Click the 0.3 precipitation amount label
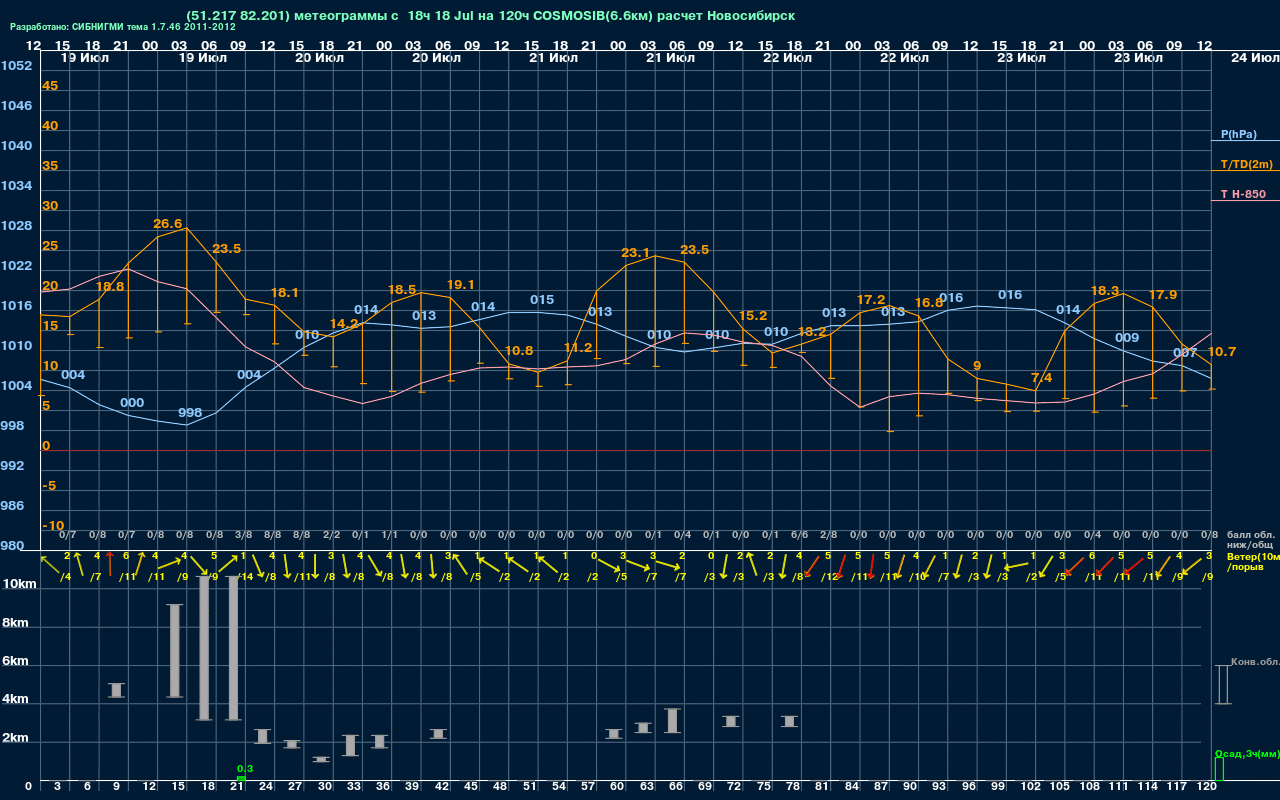 (243, 768)
